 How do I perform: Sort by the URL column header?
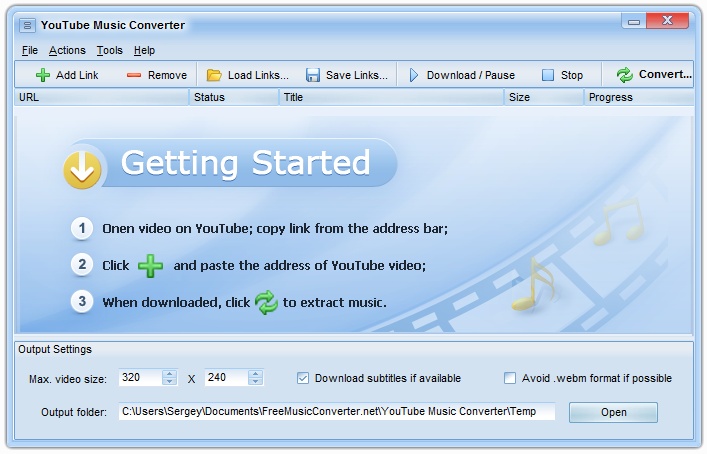(x=101, y=97)
